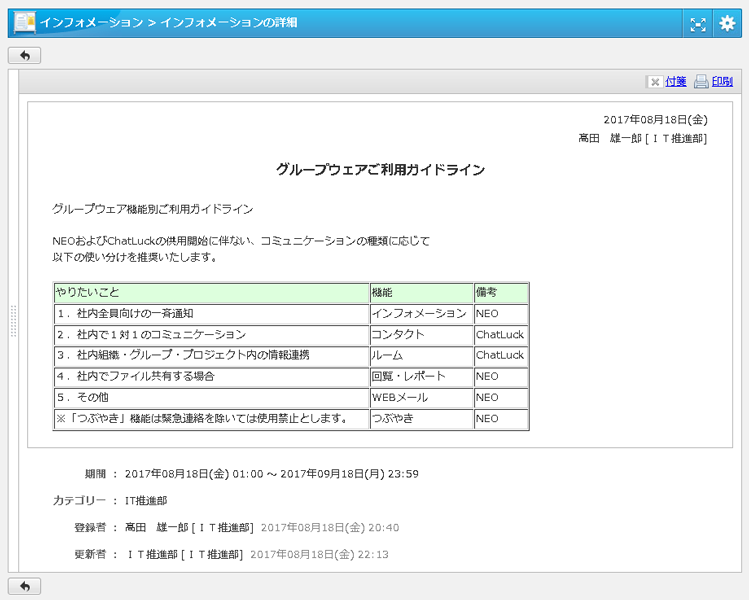
Task: Click the 回覧・レポート table cell
Action: [408, 377]
